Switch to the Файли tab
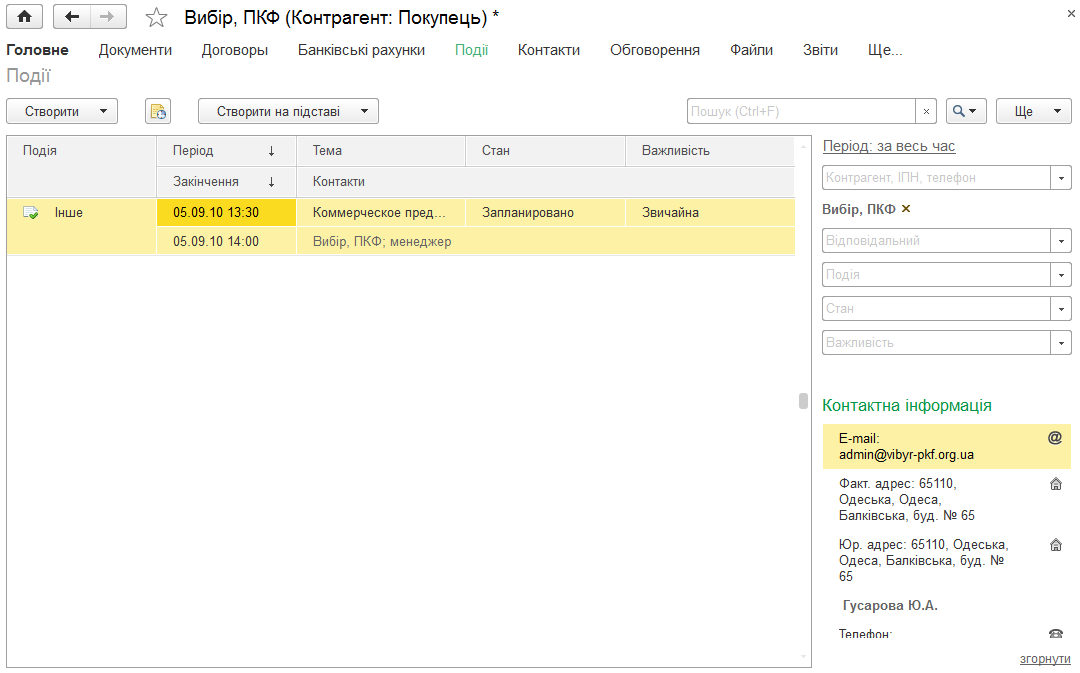 [751, 50]
